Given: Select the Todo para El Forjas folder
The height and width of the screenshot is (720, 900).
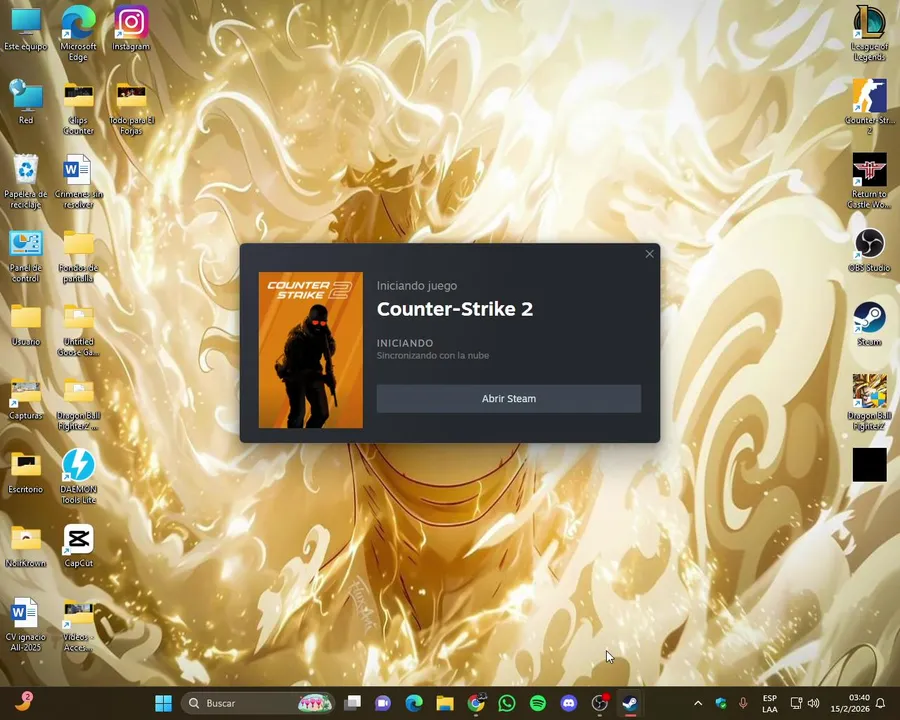Looking at the screenshot, I should click(131, 108).
